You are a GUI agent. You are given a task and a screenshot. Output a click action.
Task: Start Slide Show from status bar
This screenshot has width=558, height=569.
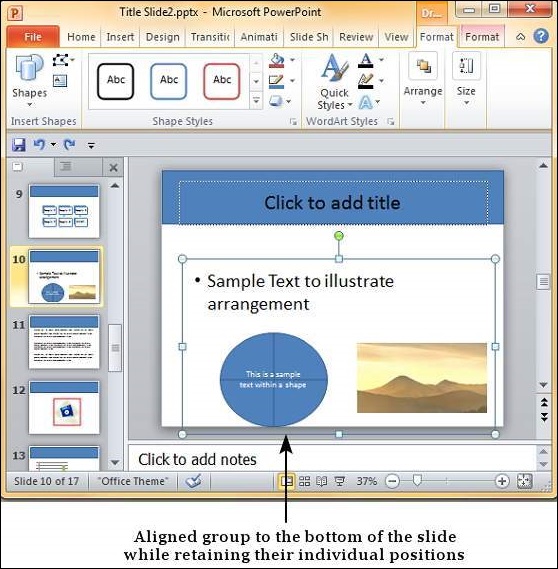pyautogui.click(x=340, y=482)
